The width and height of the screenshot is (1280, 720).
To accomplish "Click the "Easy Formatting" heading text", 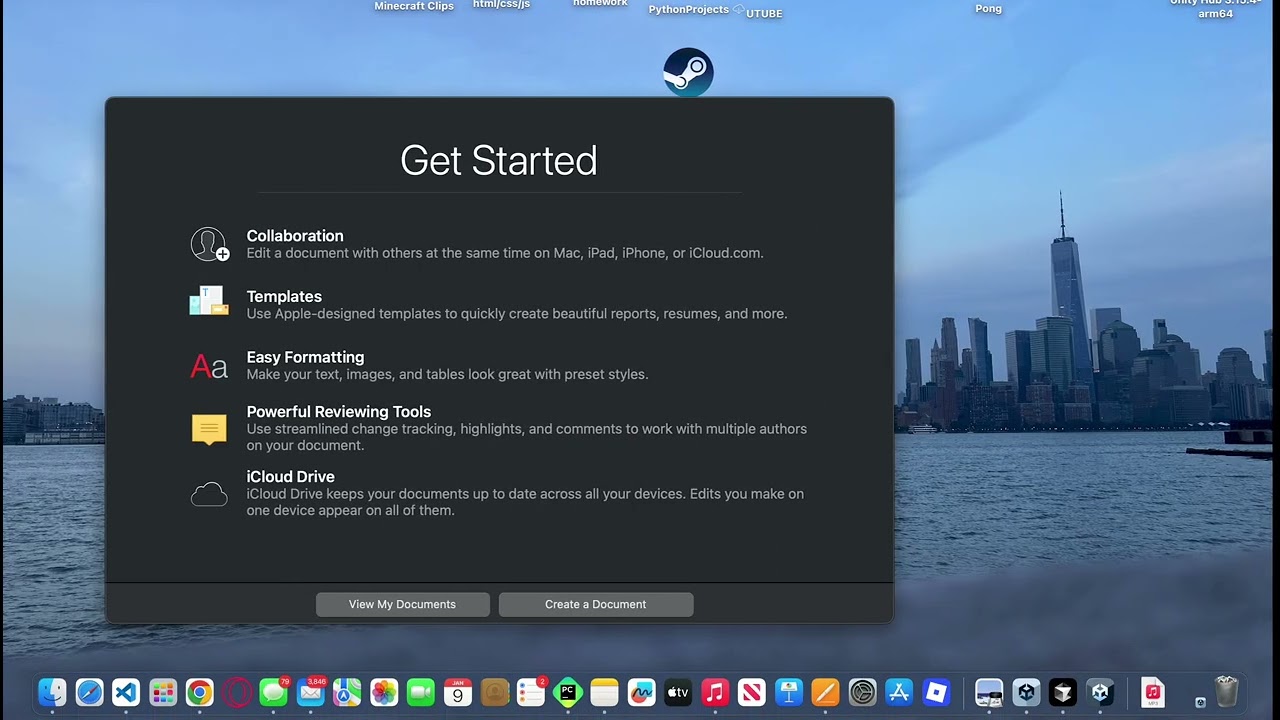I will 305,357.
